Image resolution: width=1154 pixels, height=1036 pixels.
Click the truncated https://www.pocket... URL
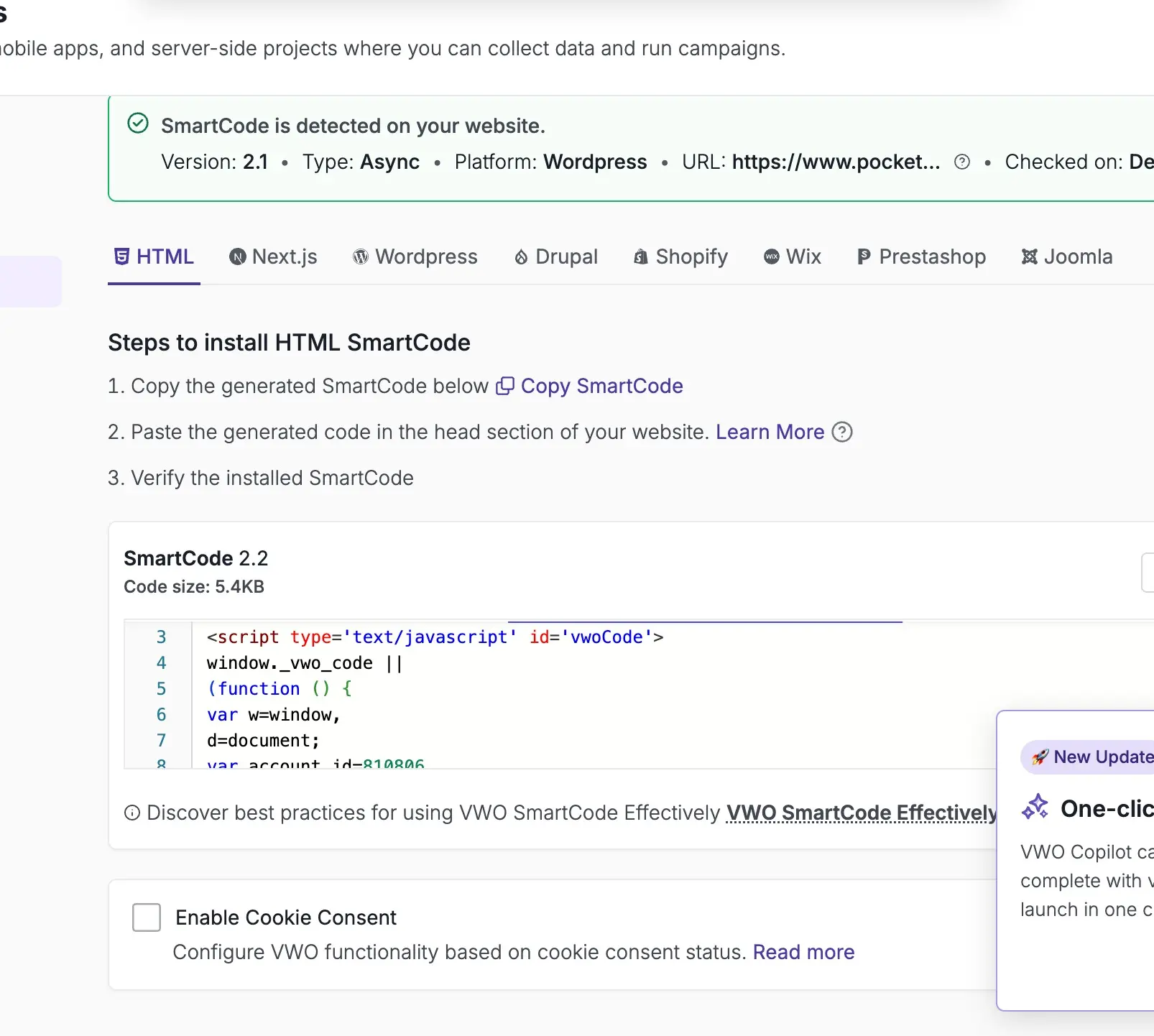(836, 162)
